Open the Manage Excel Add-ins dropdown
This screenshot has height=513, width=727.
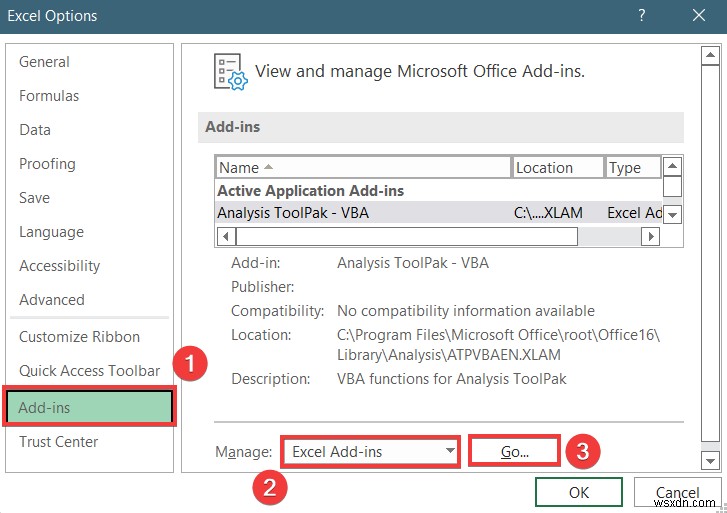370,451
